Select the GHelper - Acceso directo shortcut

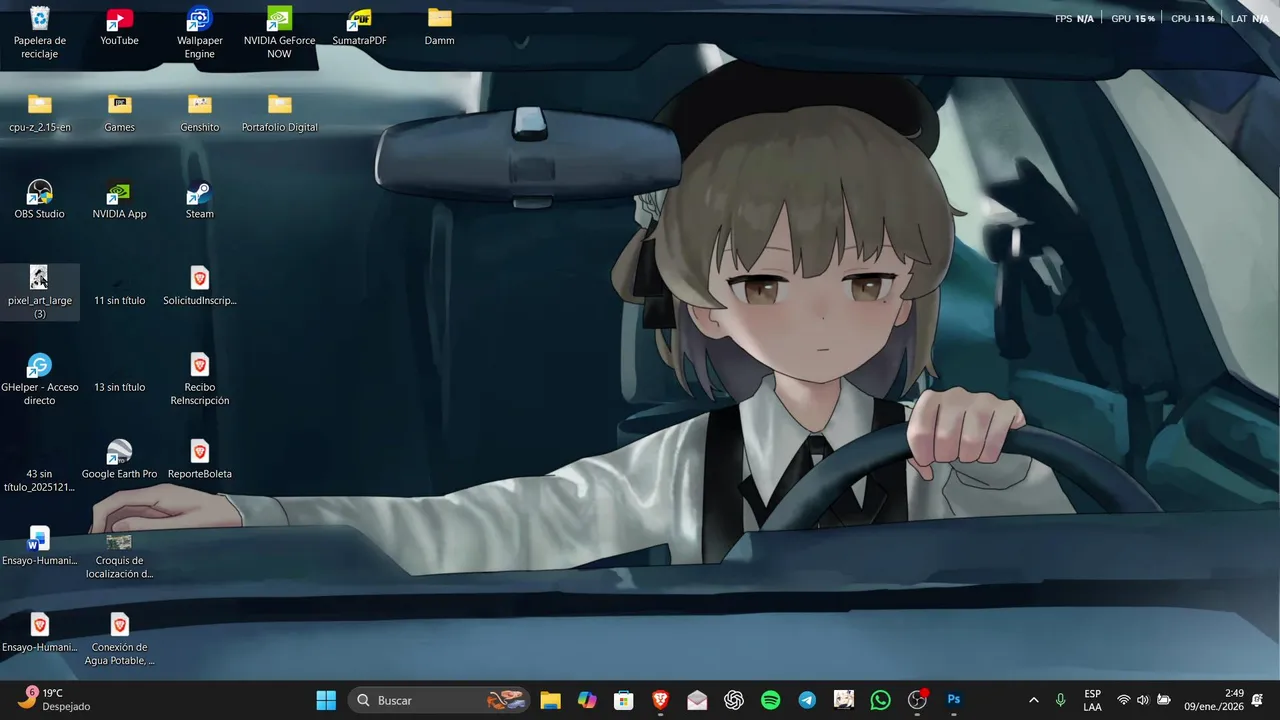39,380
